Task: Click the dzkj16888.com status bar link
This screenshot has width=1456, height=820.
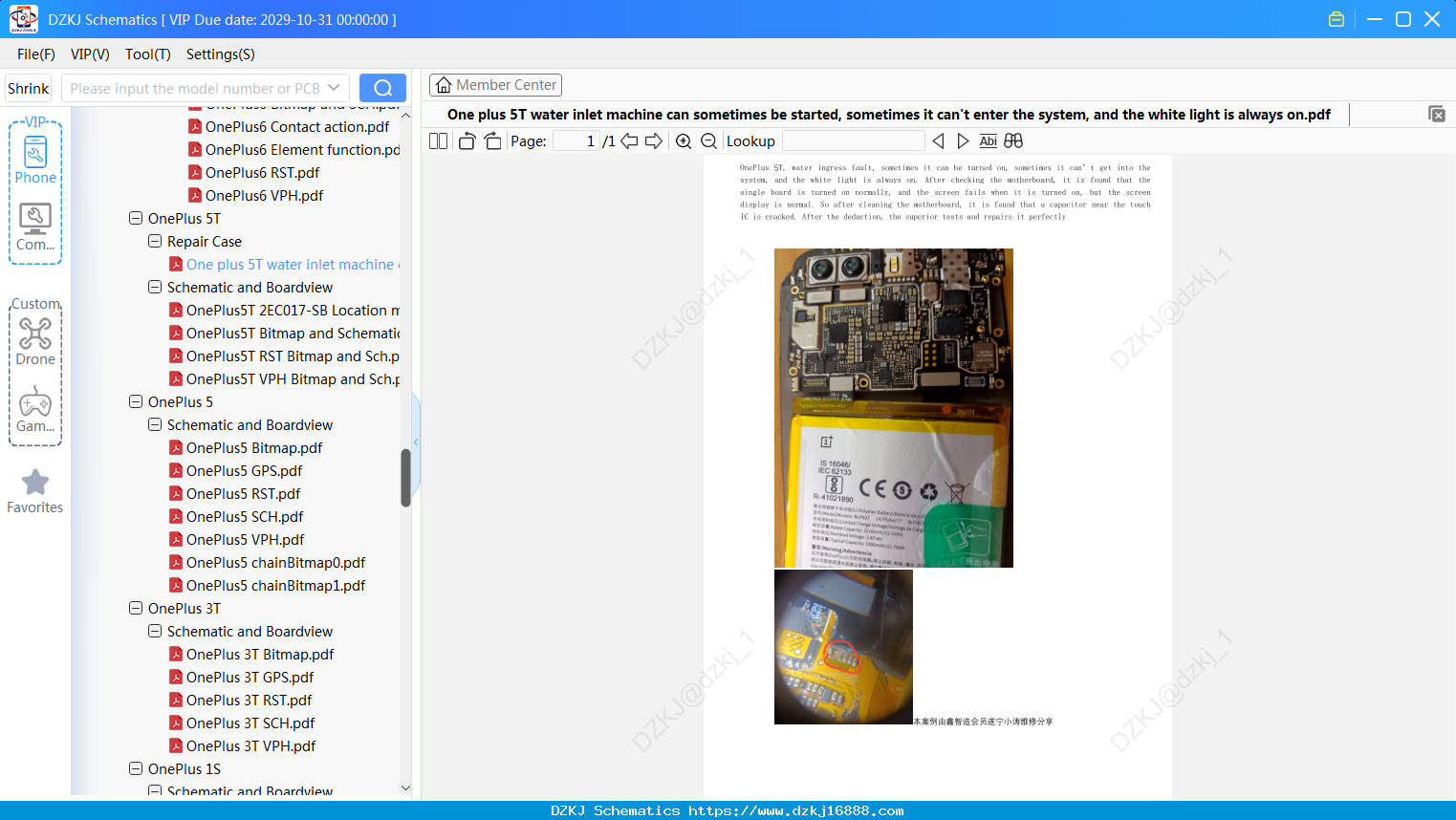Action: pyautogui.click(x=795, y=810)
